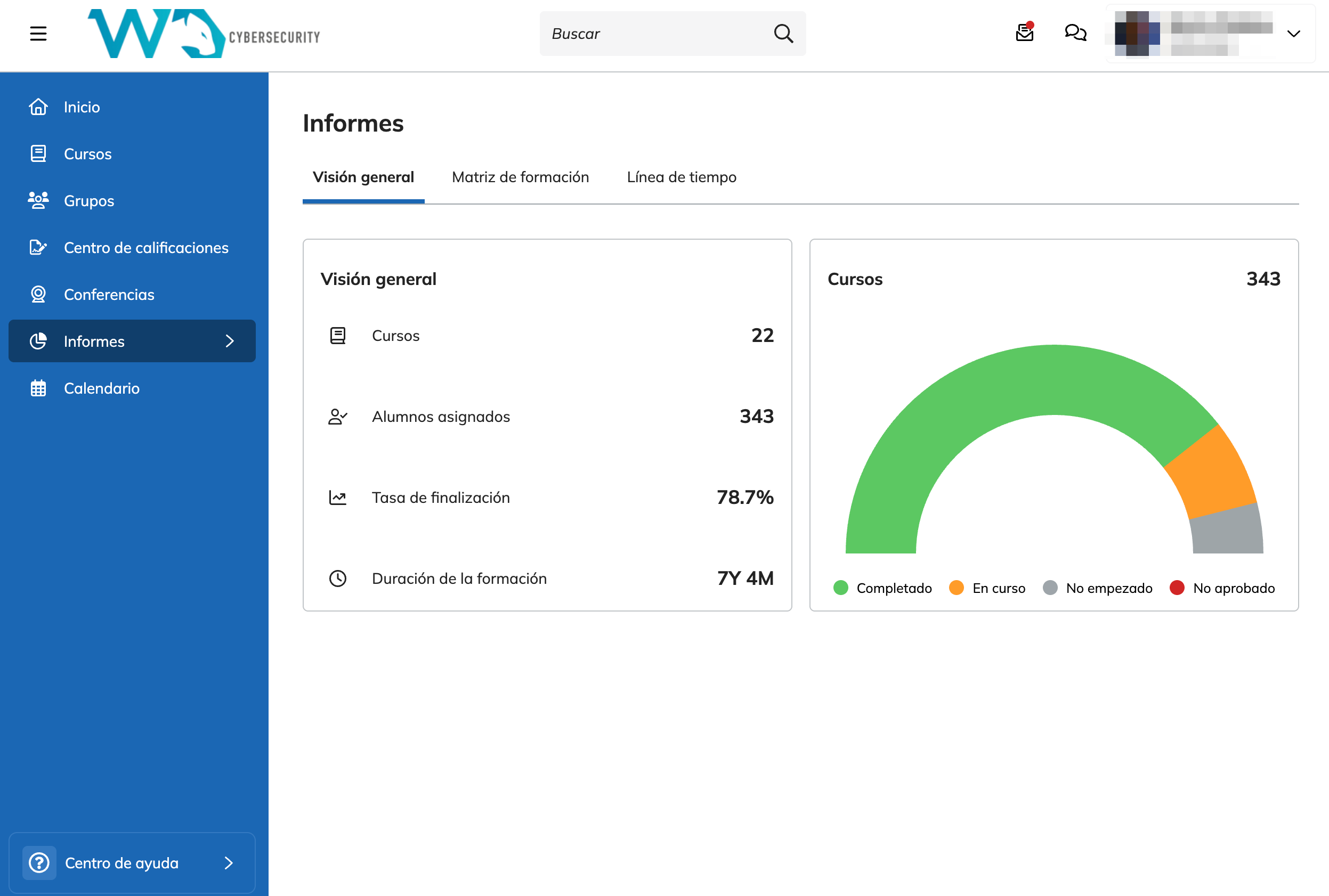Click the Tasa de finalización chart icon
1329x896 pixels.
point(338,498)
